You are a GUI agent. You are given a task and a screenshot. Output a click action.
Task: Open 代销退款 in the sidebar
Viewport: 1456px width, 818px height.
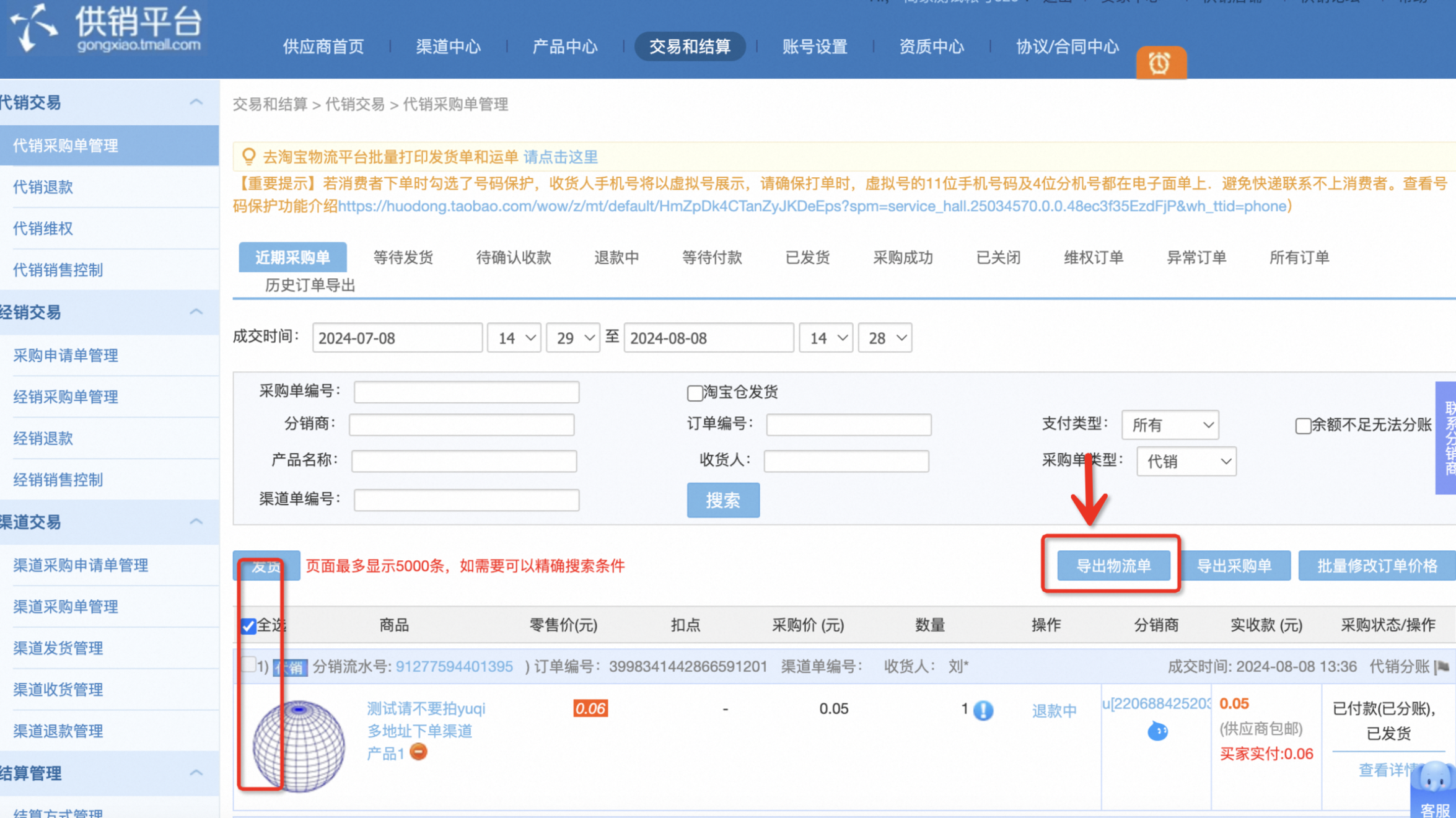[43, 187]
